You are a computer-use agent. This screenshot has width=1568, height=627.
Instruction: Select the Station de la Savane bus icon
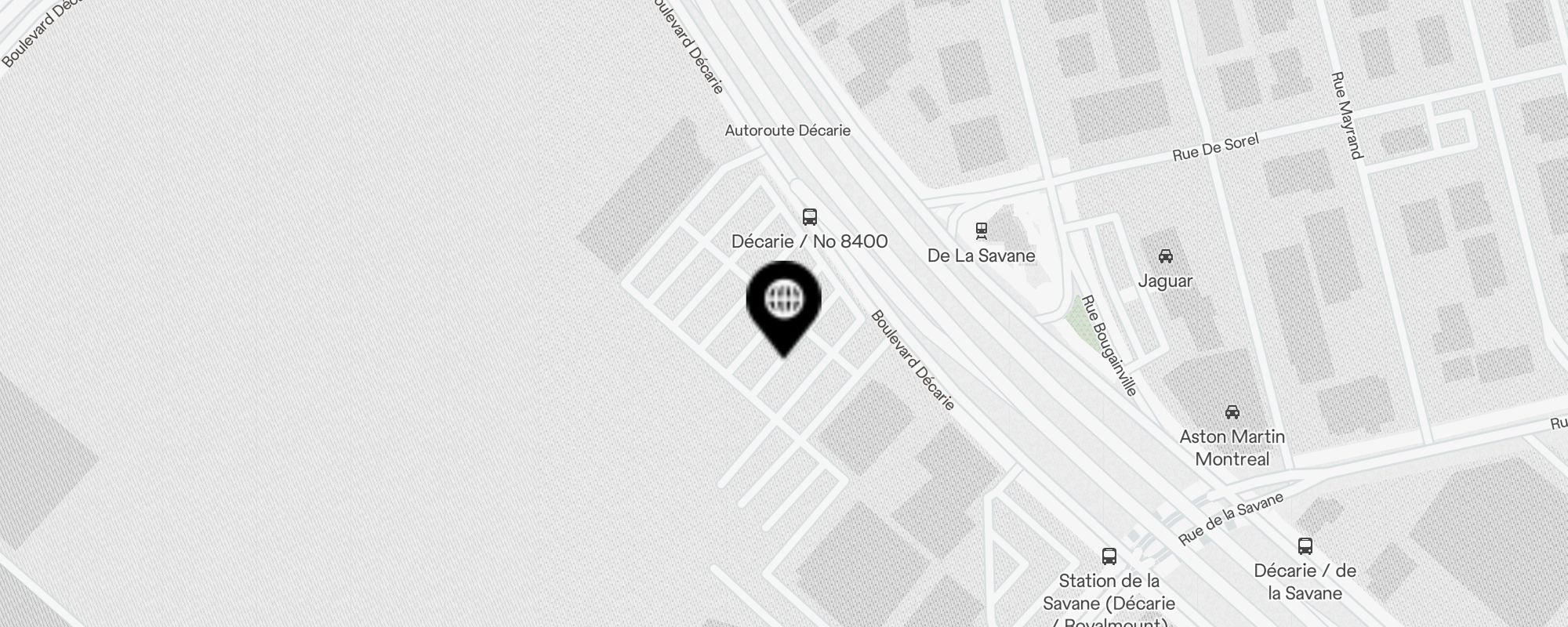[1109, 556]
